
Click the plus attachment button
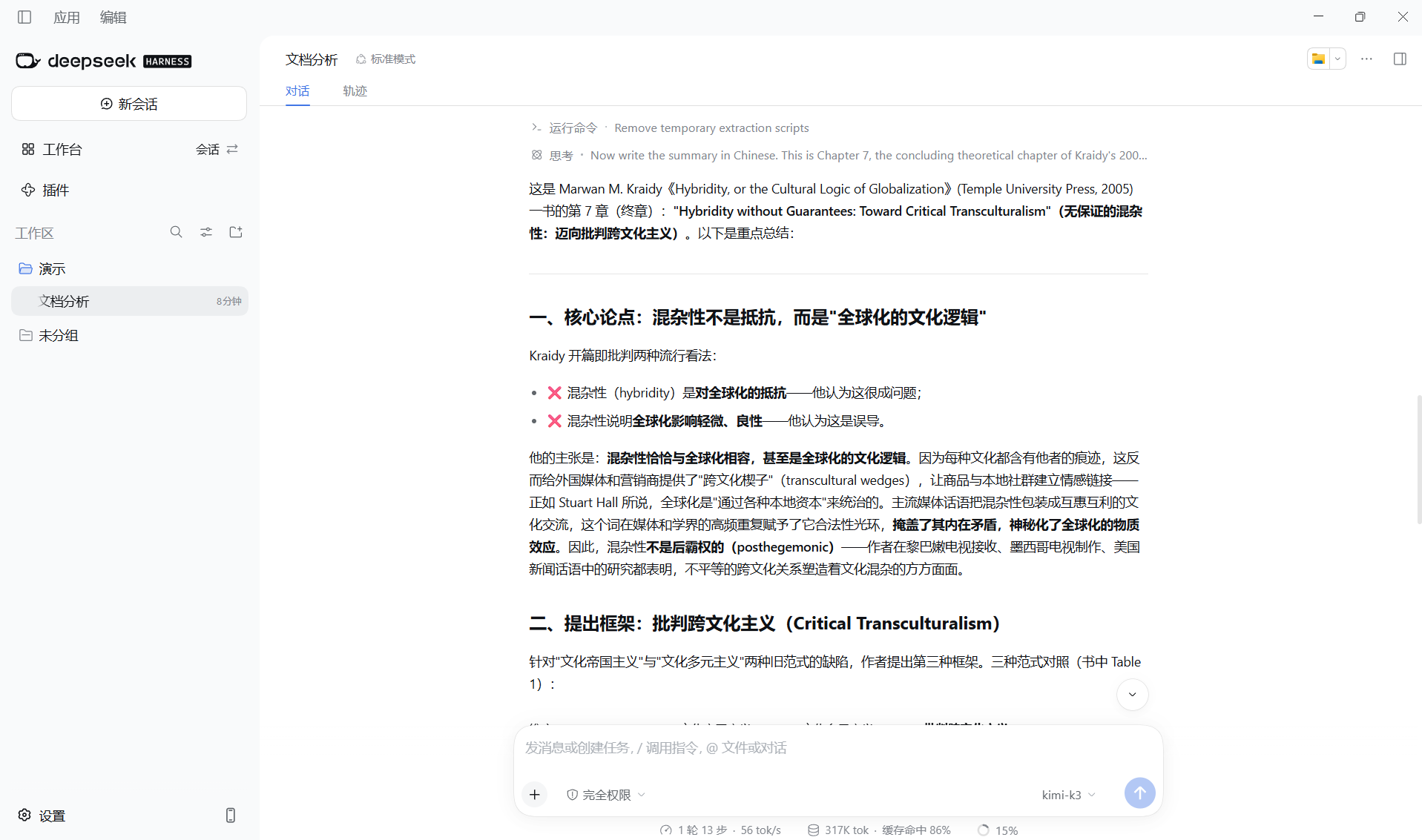pos(534,794)
